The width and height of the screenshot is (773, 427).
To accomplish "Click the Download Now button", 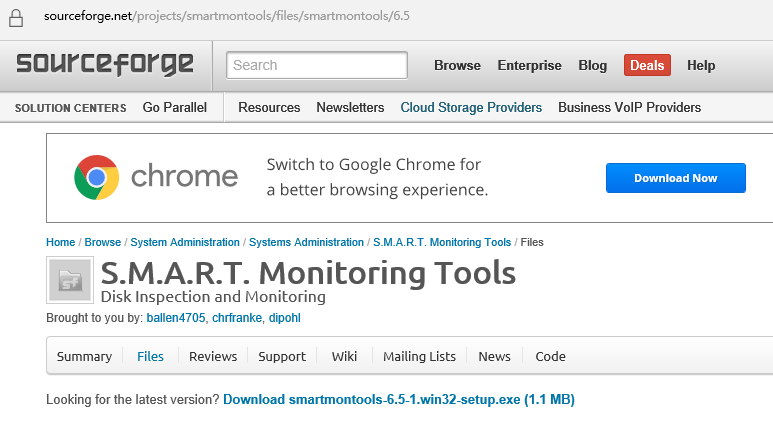I will coord(675,178).
